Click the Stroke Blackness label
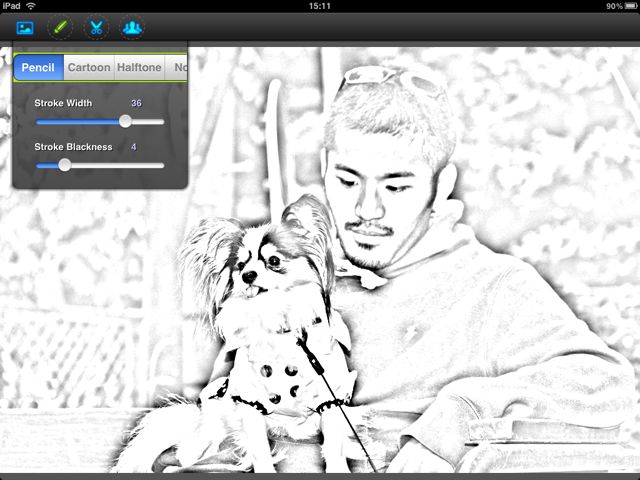 (73, 147)
